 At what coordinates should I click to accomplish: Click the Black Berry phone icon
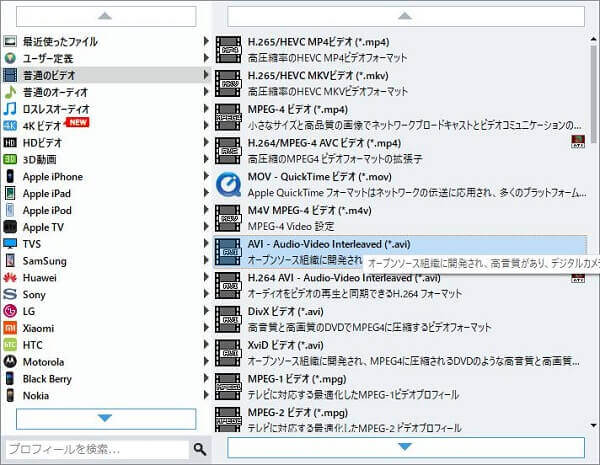10,379
